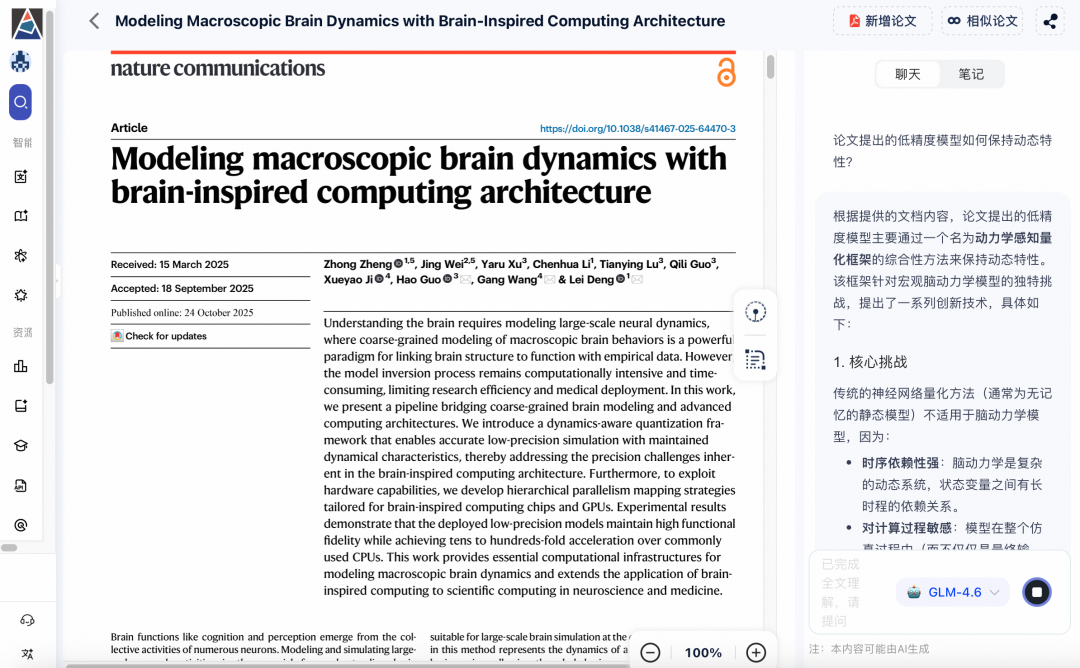Viewport: 1080px width, 668px height.
Task: Select the blue search icon in sidebar
Action: [21, 102]
